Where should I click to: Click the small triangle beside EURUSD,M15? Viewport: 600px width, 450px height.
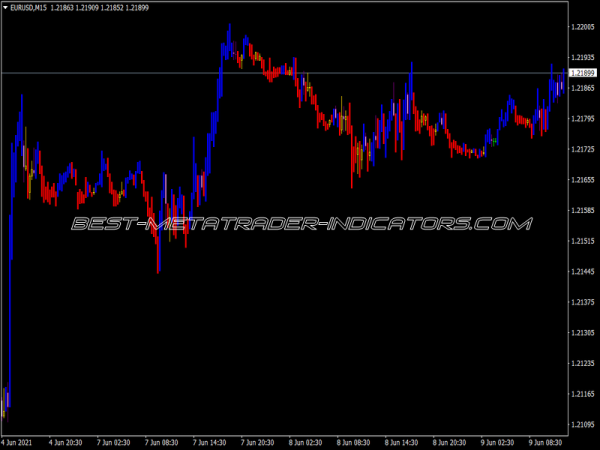[7, 9]
